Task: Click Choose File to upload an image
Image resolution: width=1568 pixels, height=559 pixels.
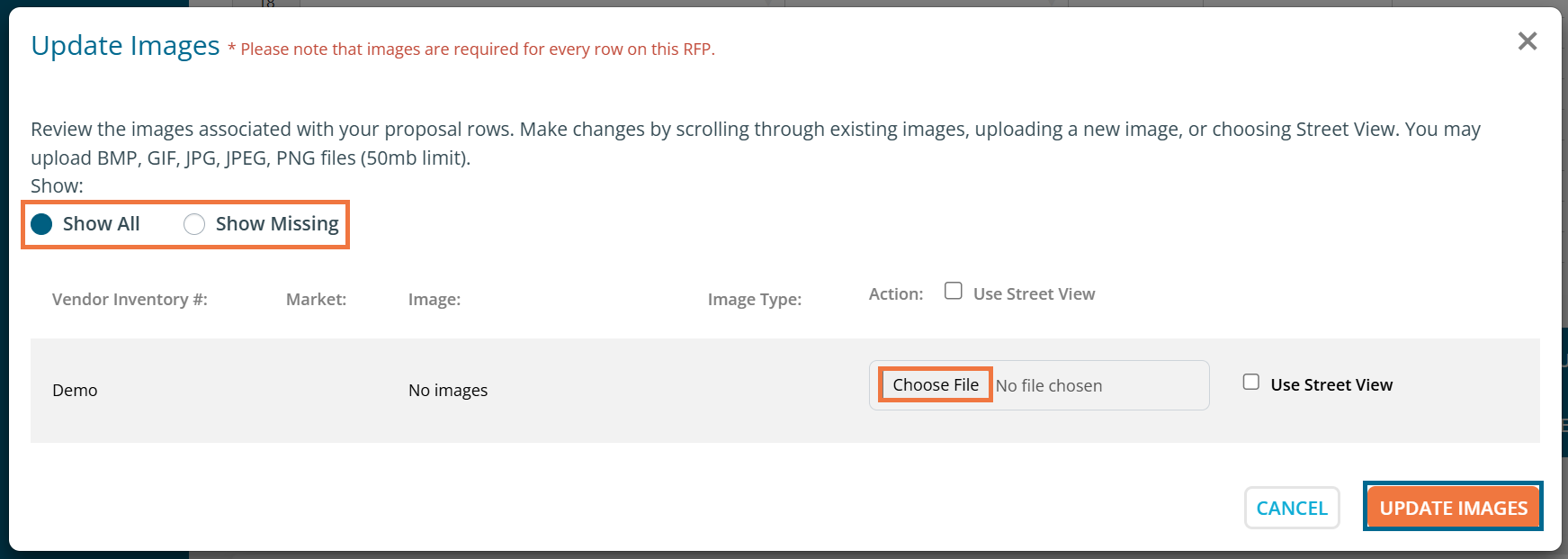Action: [x=935, y=385]
